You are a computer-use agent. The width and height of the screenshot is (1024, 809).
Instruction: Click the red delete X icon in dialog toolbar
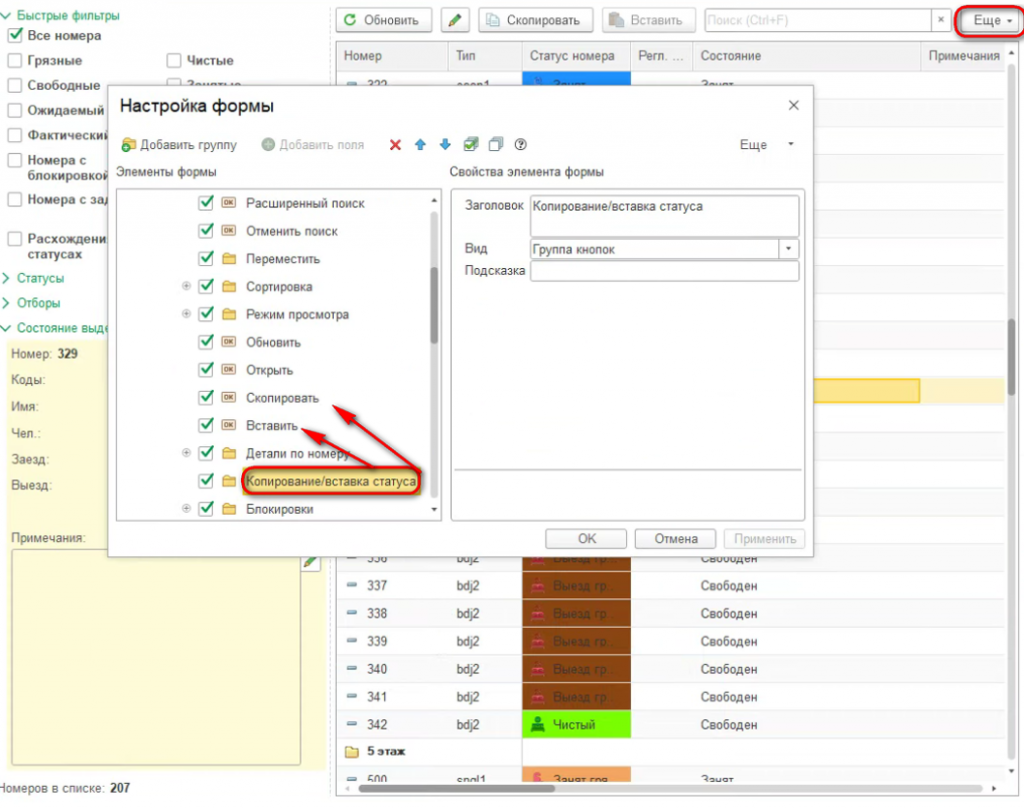click(x=395, y=145)
